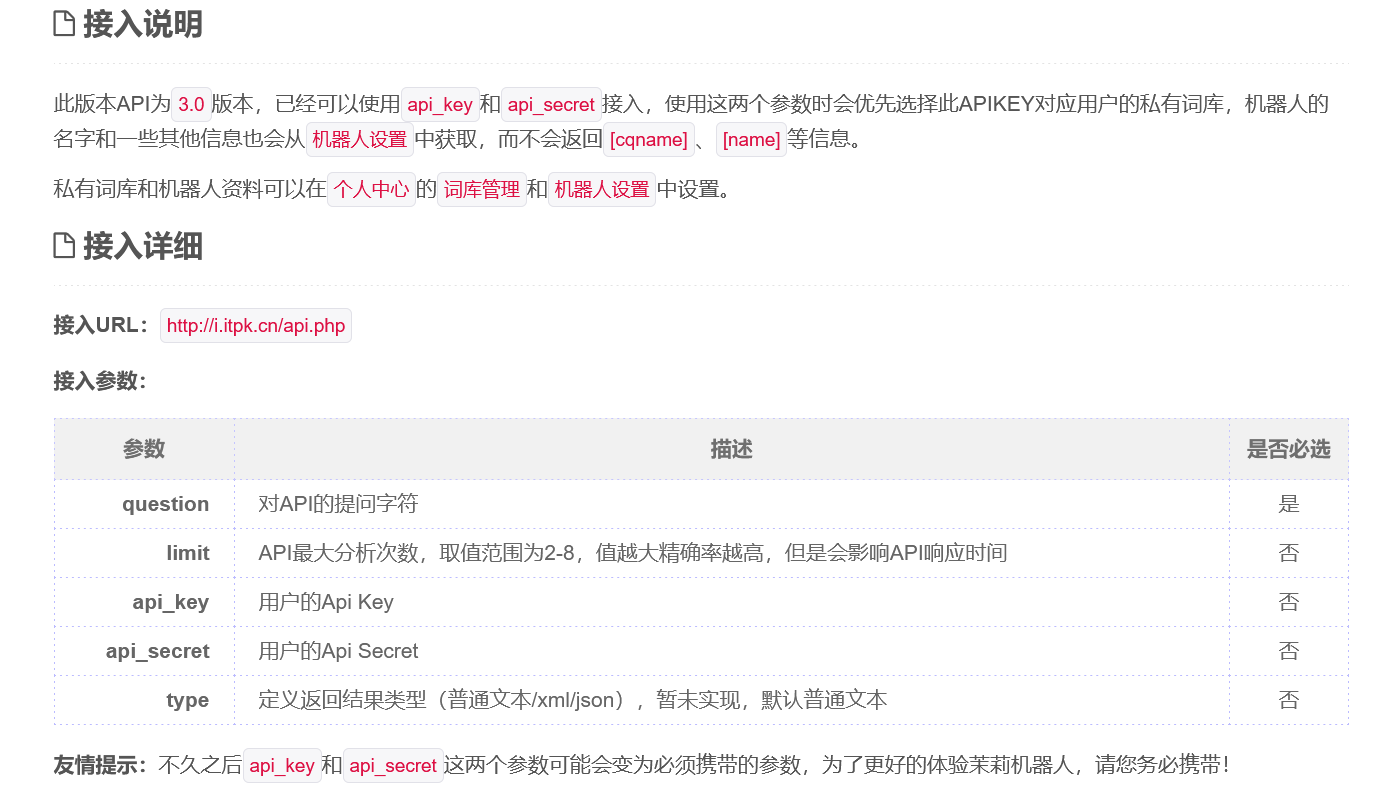The height and width of the screenshot is (793, 1376).
Task: Click the [cqname] code tag
Action: click(649, 140)
